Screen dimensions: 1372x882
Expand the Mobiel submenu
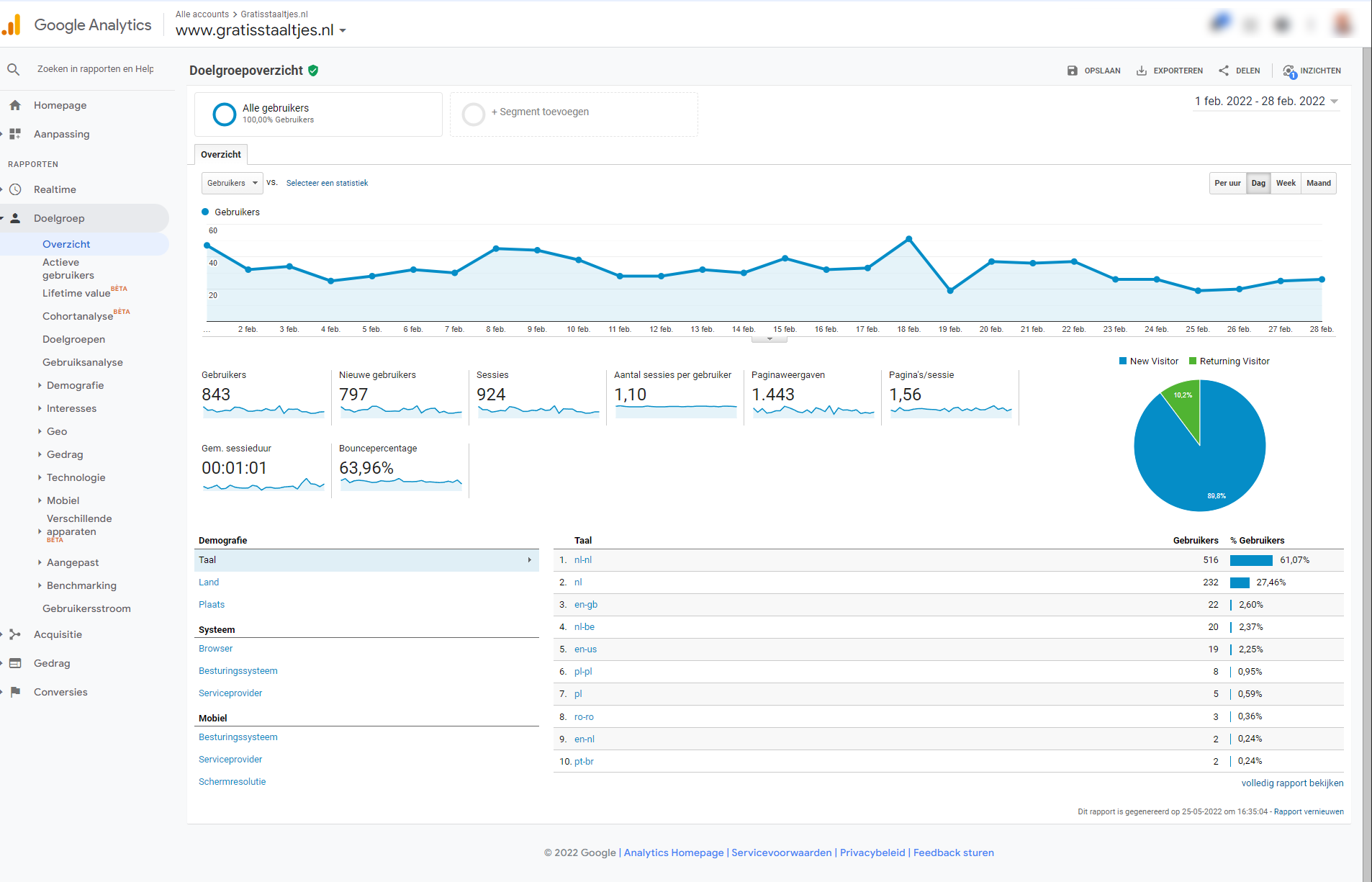click(x=40, y=500)
